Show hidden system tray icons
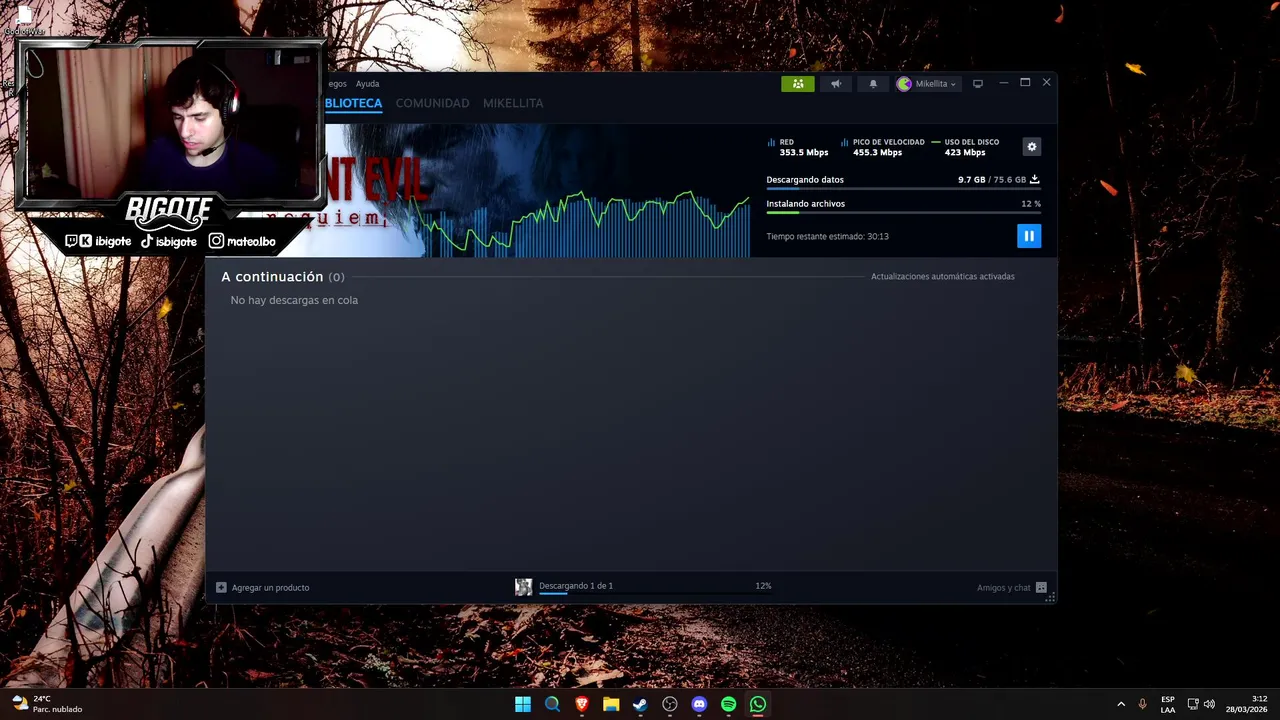1280x720 pixels. (1121, 704)
